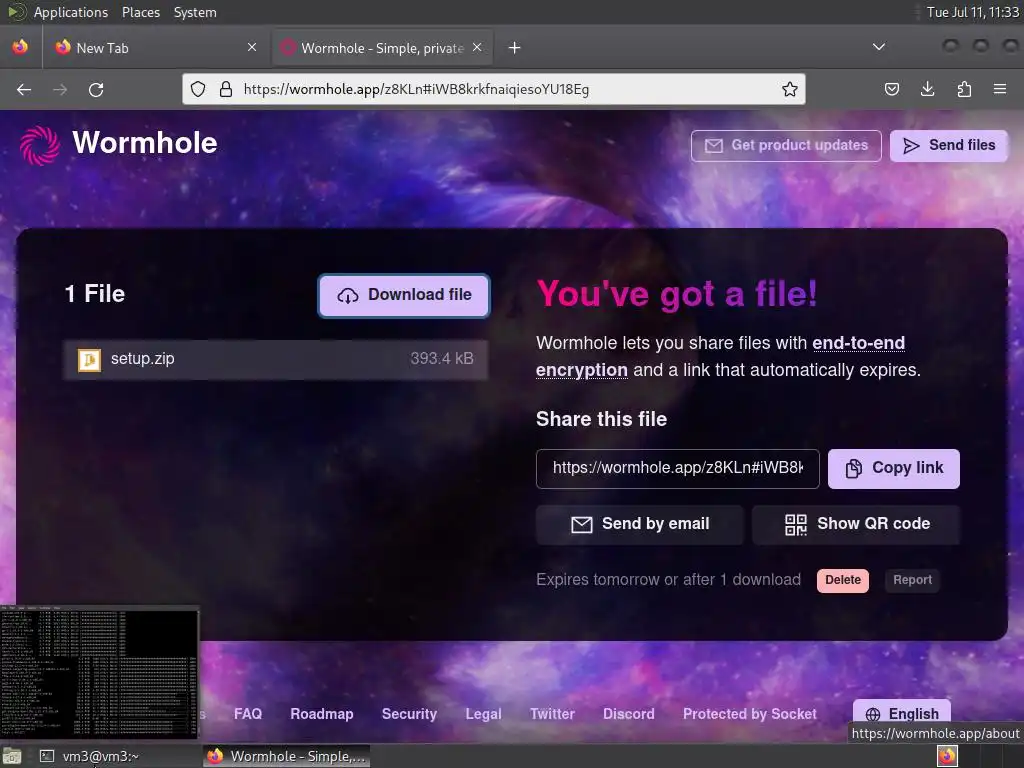Copy the share link with Copy link
Screen dimensions: 1024x768
(894, 468)
